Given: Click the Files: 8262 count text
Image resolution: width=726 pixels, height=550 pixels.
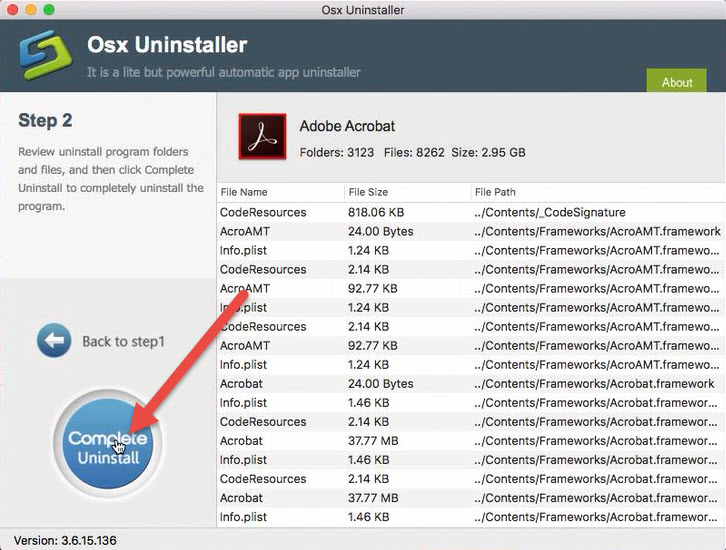Looking at the screenshot, I should point(414,152).
